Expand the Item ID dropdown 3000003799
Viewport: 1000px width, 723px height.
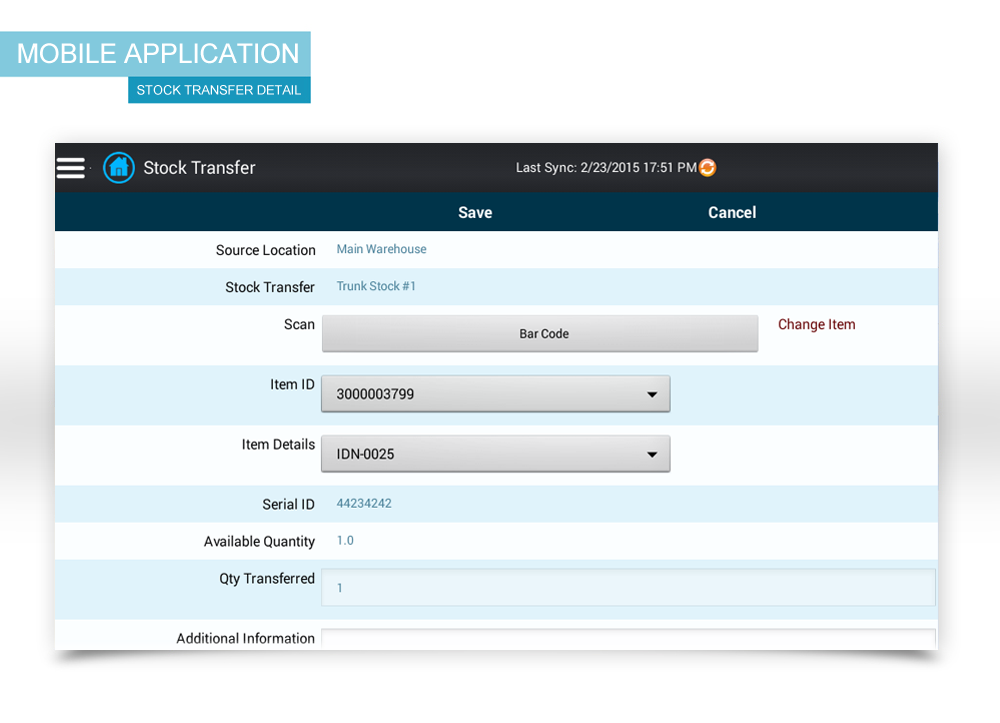[495, 394]
